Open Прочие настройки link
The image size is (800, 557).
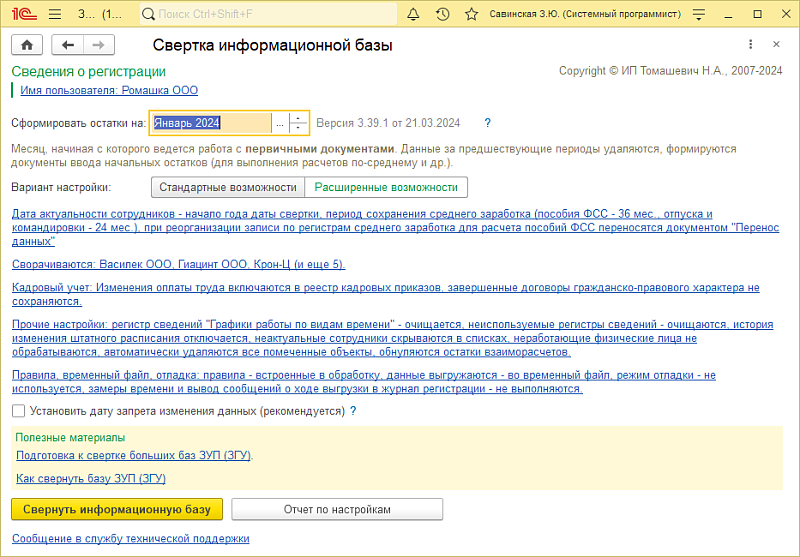[x=392, y=338]
